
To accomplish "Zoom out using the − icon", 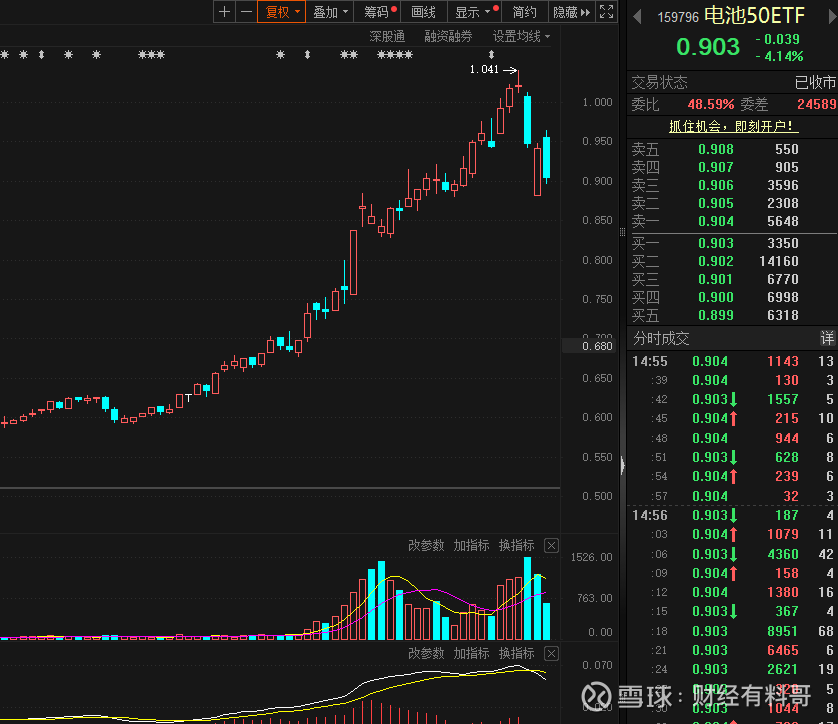I will tap(245, 12).
